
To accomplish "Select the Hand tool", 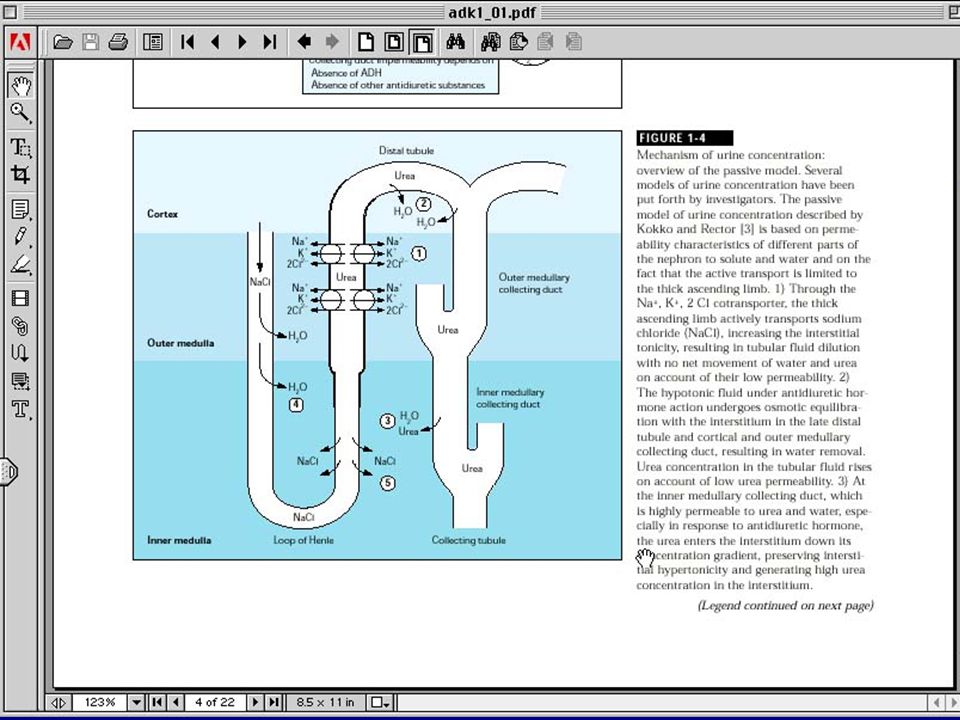I will click(x=20, y=85).
